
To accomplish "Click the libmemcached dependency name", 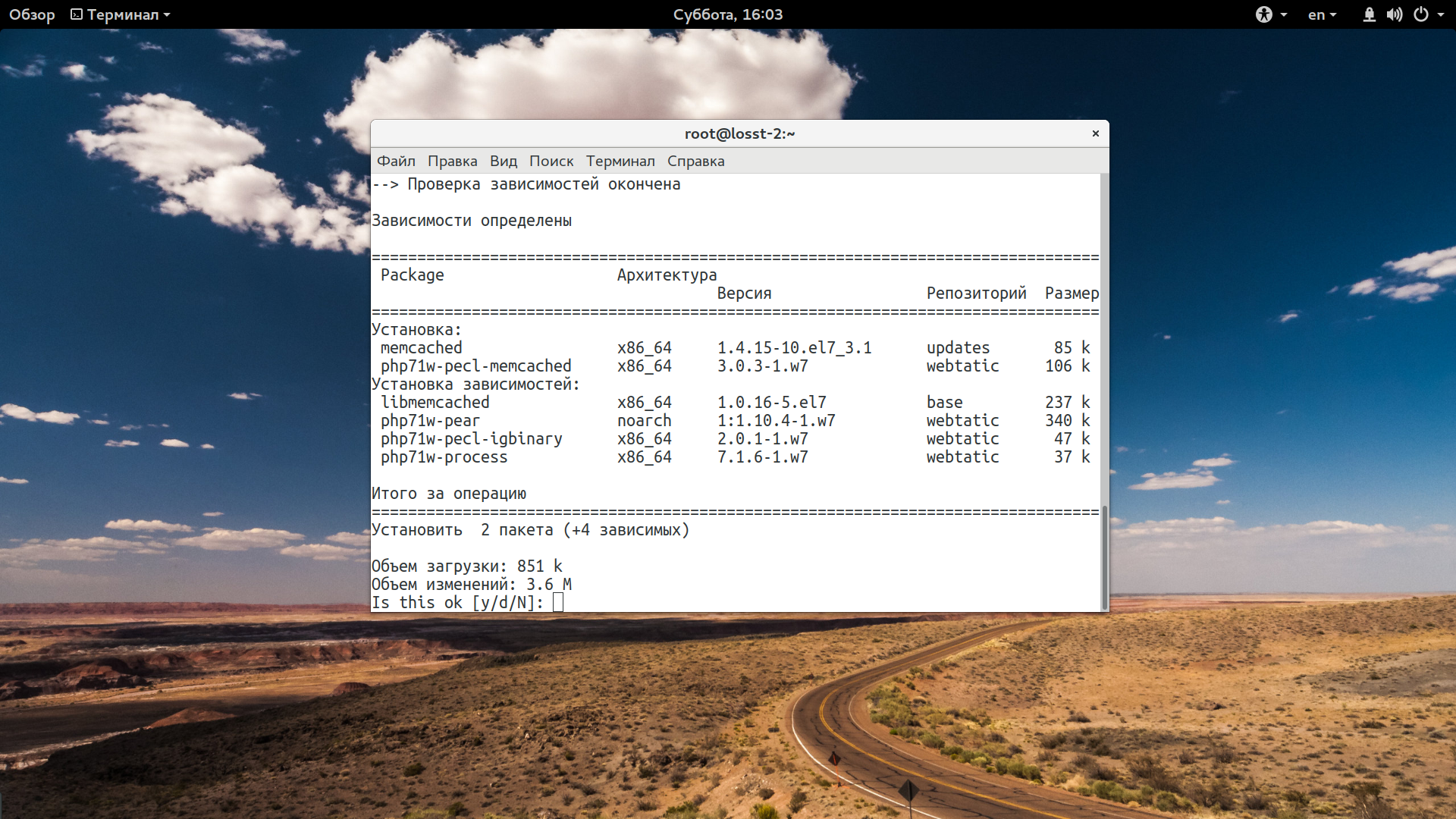I will click(x=435, y=402).
